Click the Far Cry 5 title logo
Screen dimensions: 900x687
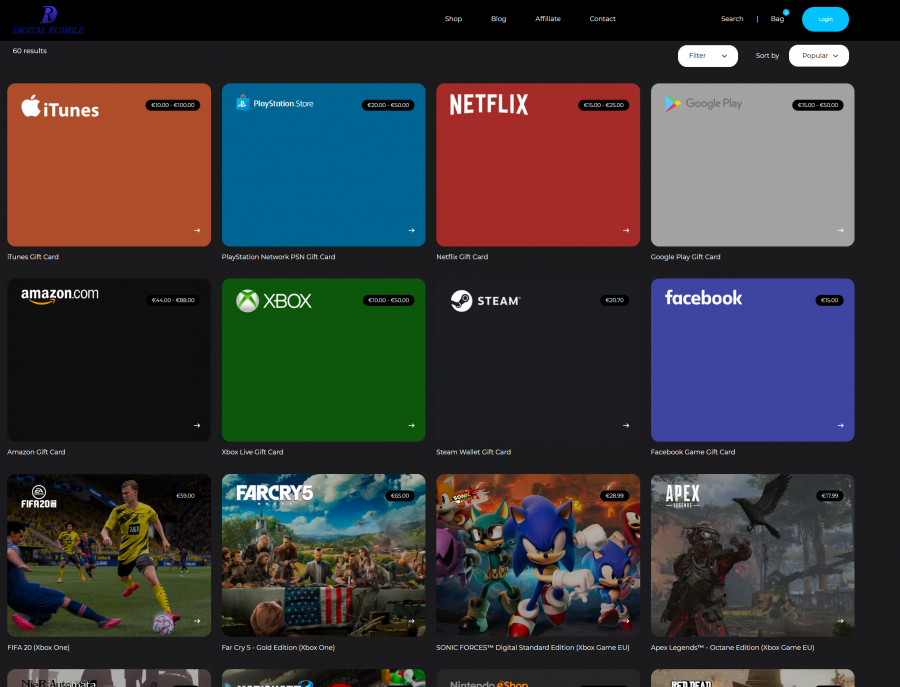(x=274, y=493)
